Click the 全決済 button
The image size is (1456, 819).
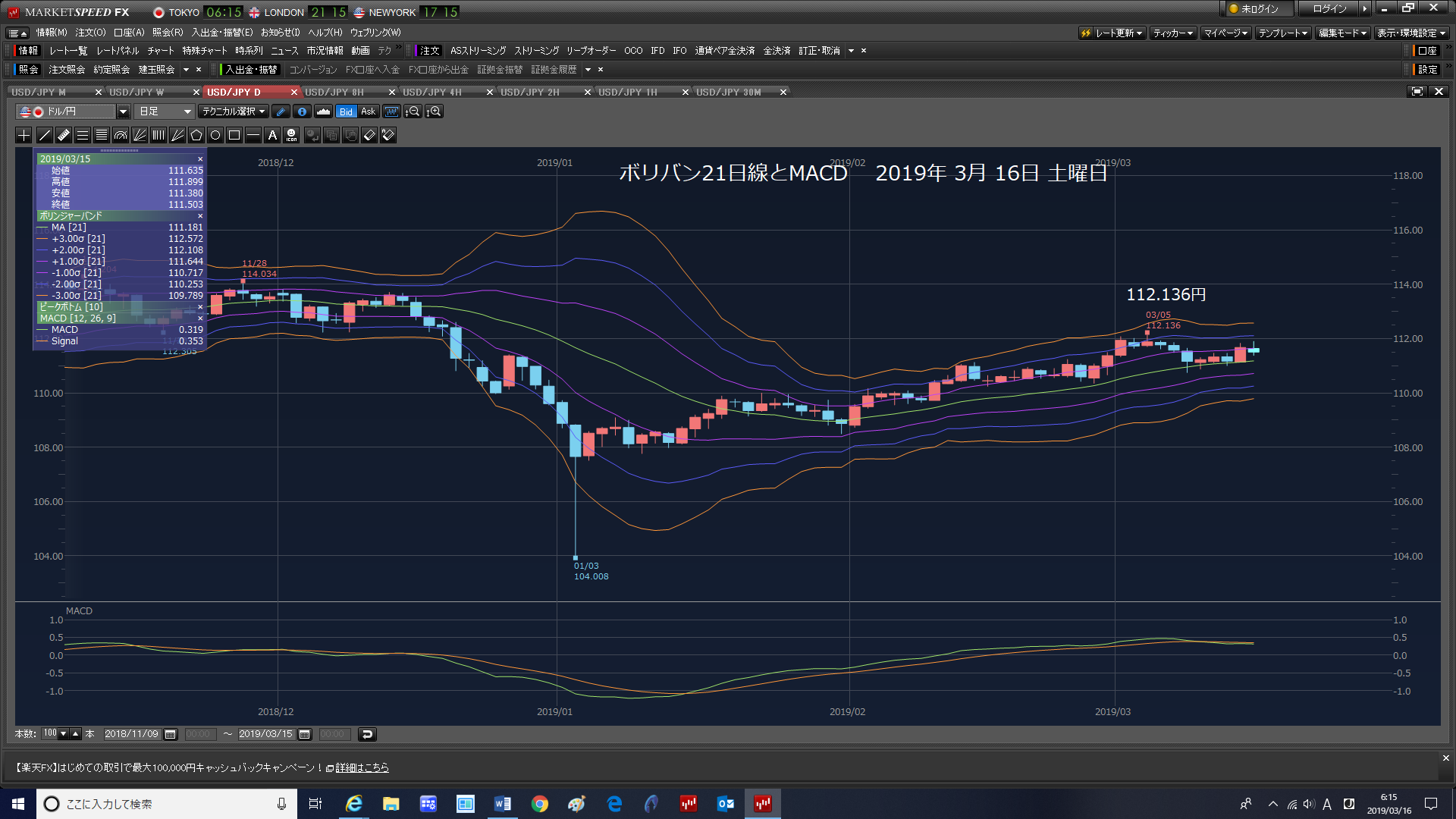777,51
